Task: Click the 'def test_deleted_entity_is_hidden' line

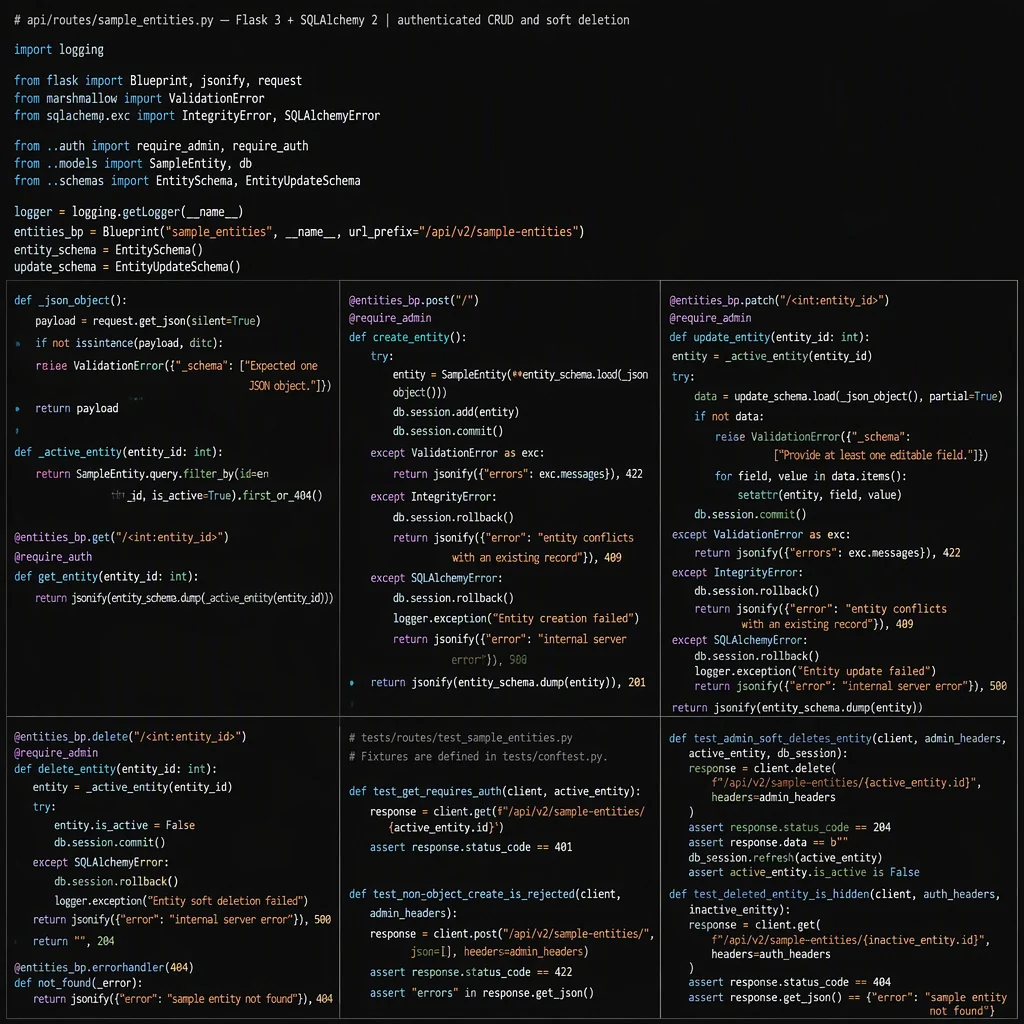Action: pyautogui.click(x=834, y=894)
